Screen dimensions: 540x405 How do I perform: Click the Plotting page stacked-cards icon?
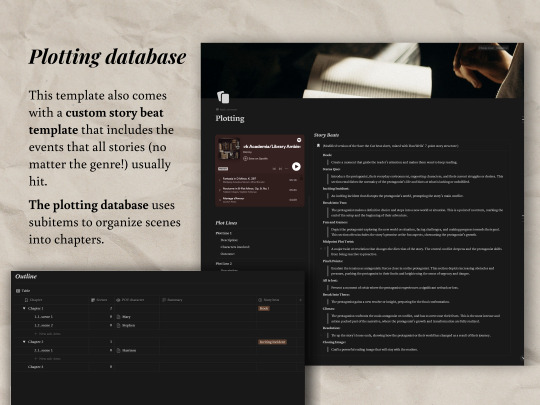coord(223,97)
